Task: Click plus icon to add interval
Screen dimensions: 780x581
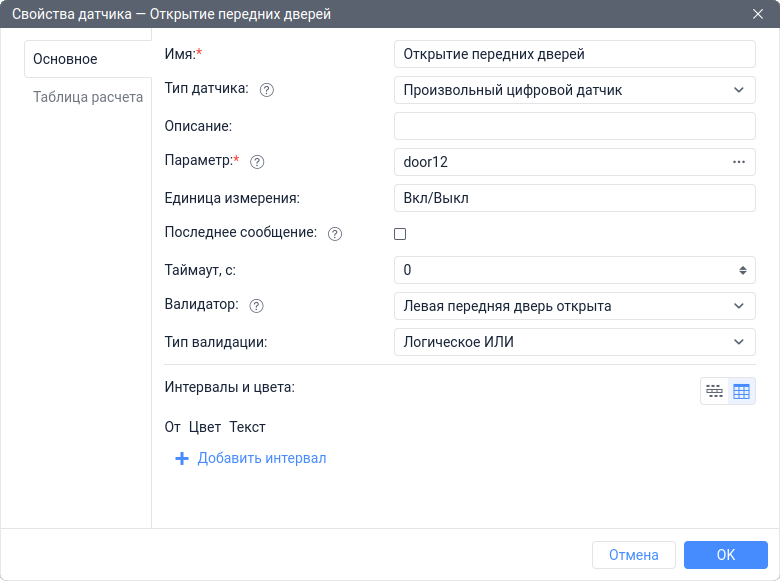Action: click(x=182, y=459)
